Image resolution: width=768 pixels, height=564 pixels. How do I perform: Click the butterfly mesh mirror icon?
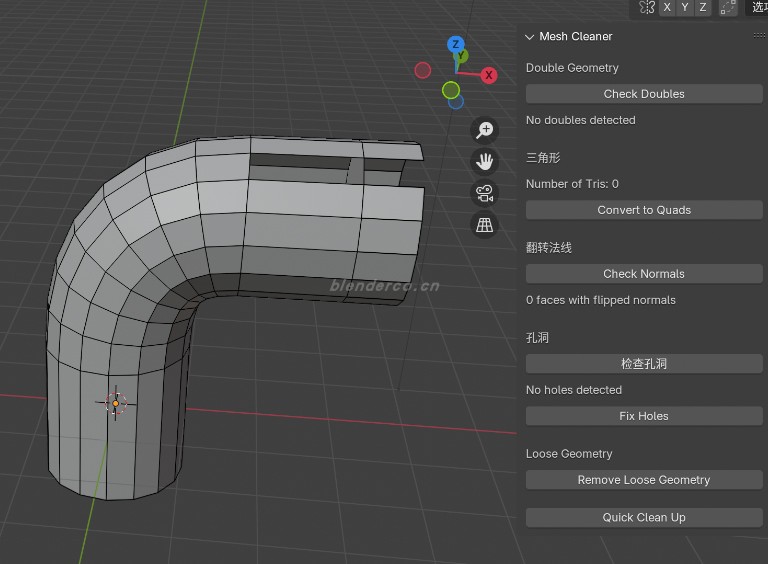click(x=647, y=7)
